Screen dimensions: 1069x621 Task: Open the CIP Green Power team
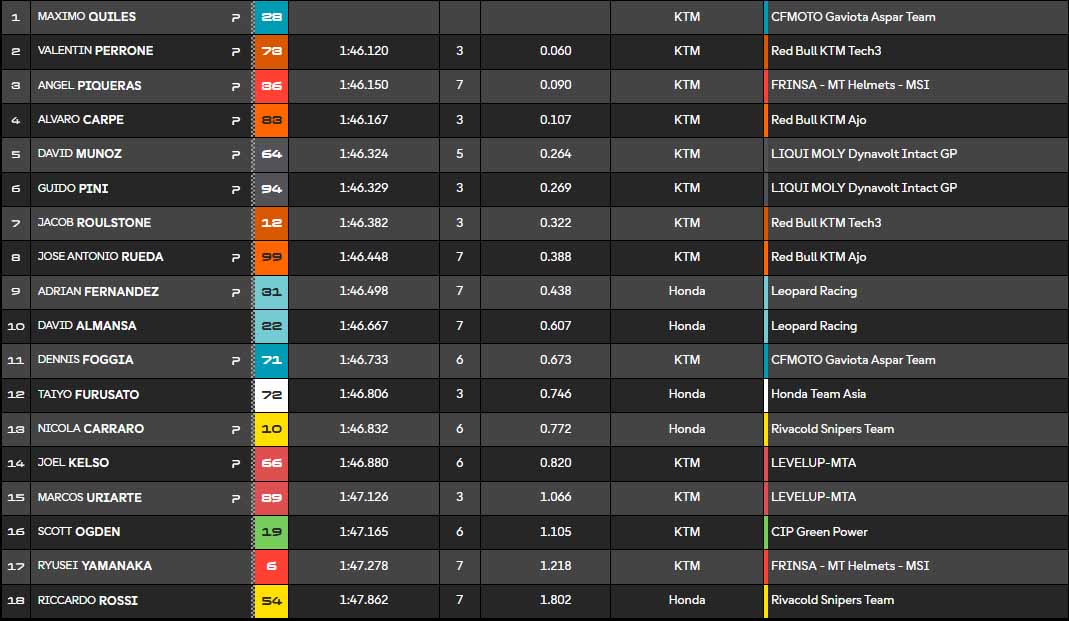point(819,532)
